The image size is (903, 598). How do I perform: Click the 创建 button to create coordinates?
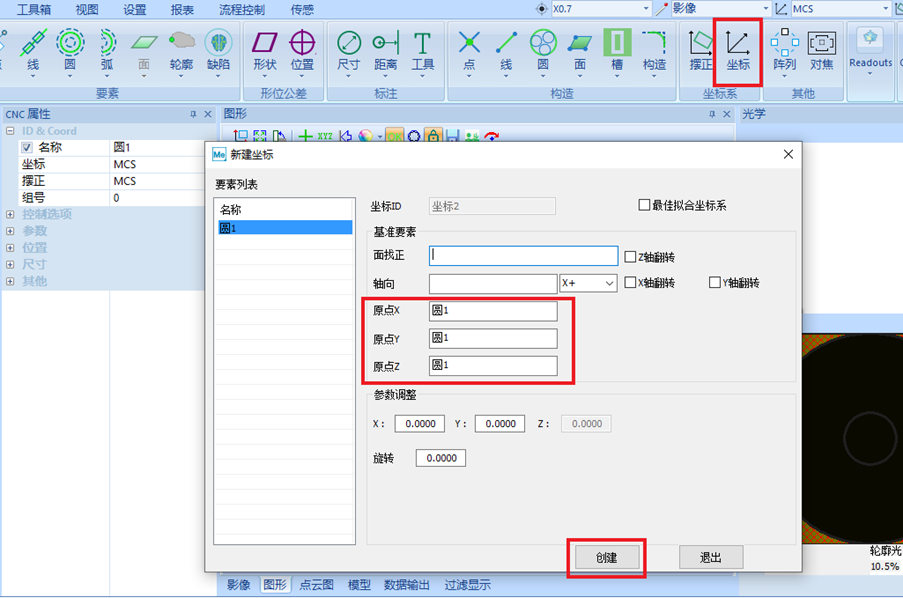(605, 557)
